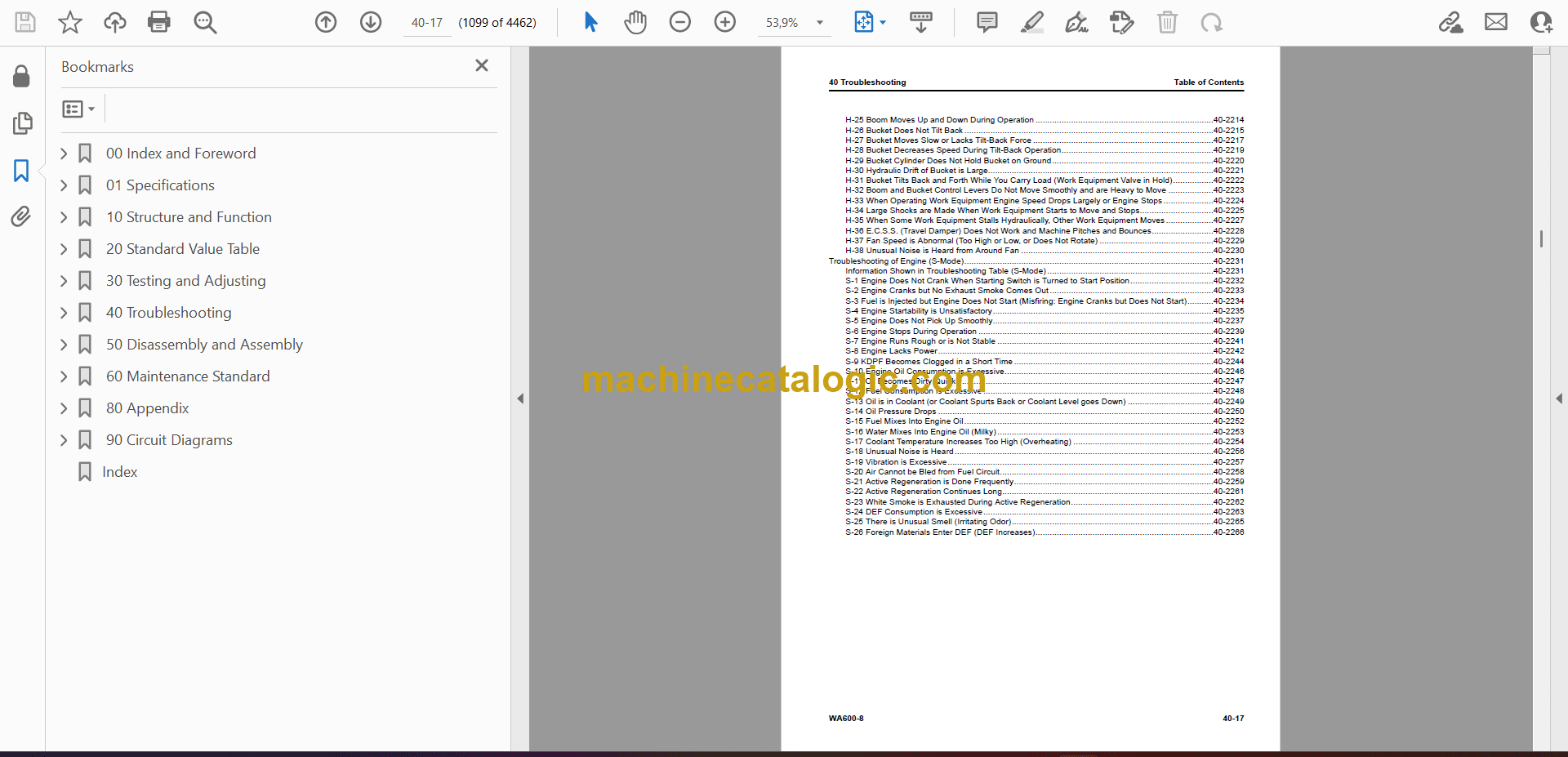Delete with the trash can icon
Image resolution: width=1568 pixels, height=757 pixels.
pyautogui.click(x=1168, y=22)
